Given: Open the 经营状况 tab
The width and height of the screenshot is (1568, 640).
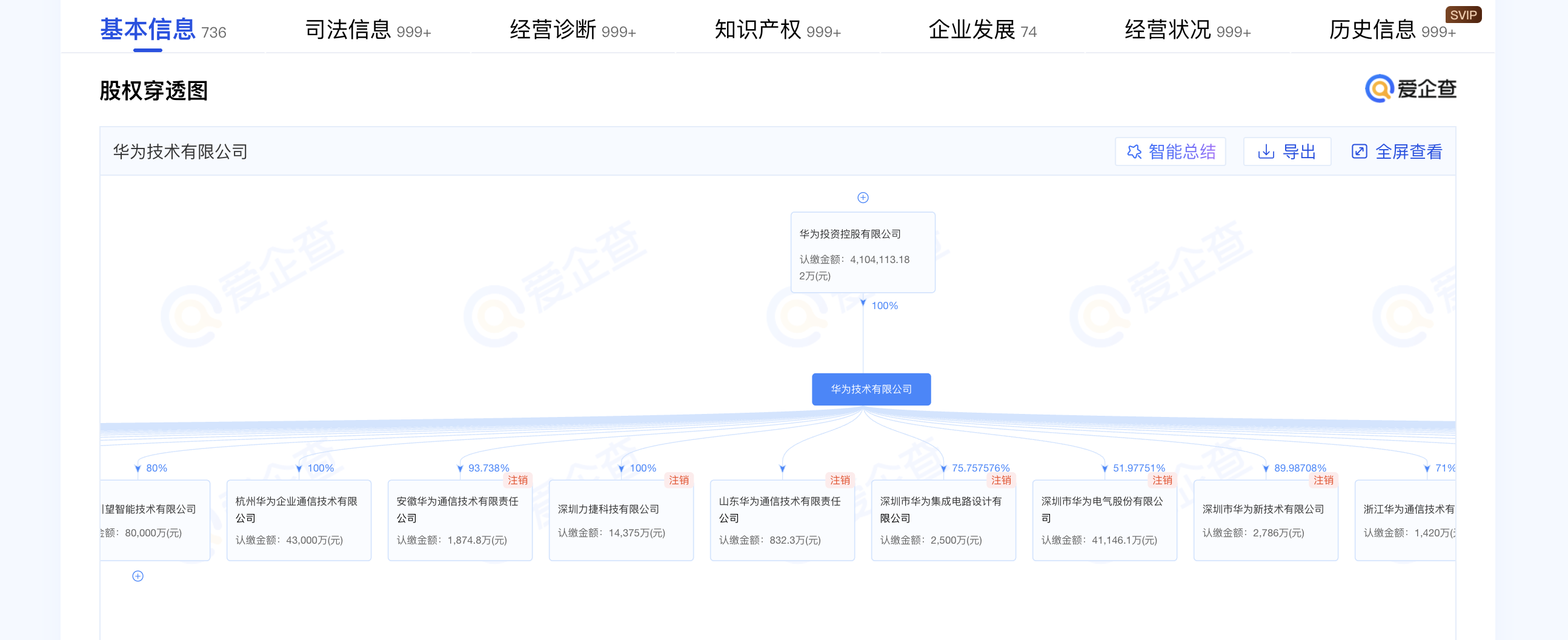Looking at the screenshot, I should point(1187,30).
